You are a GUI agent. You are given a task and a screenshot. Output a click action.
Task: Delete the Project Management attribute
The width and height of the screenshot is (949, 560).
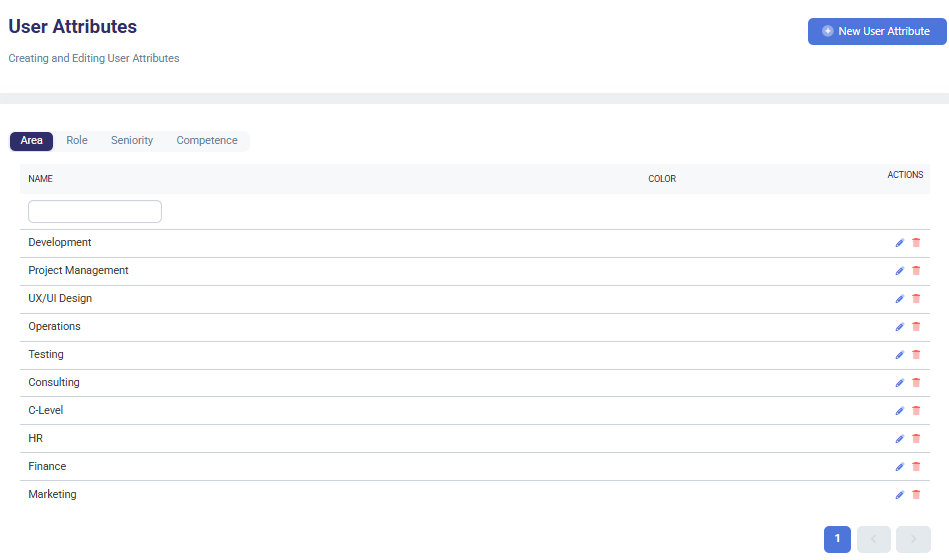pos(916,271)
